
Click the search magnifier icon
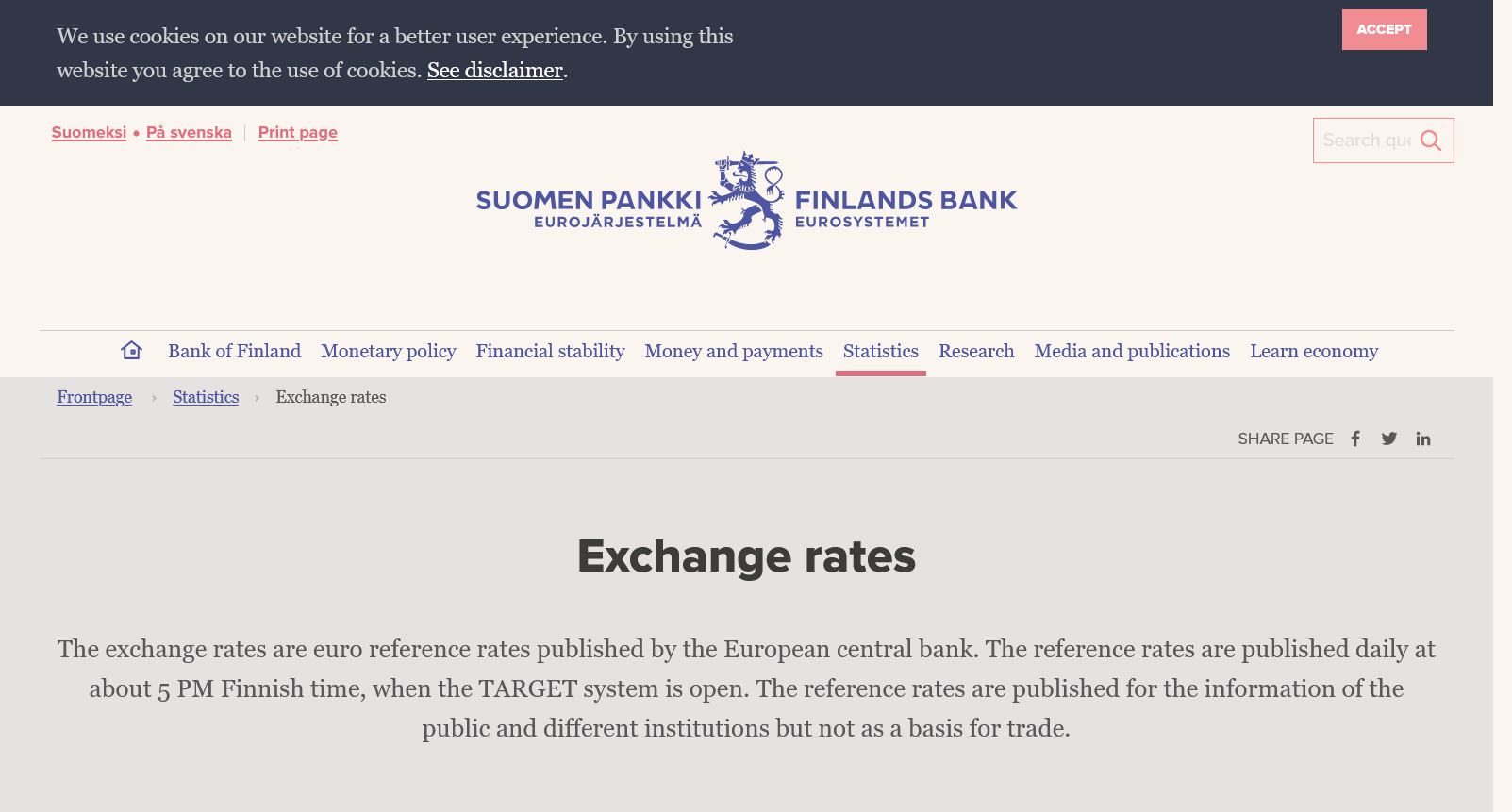tap(1430, 141)
